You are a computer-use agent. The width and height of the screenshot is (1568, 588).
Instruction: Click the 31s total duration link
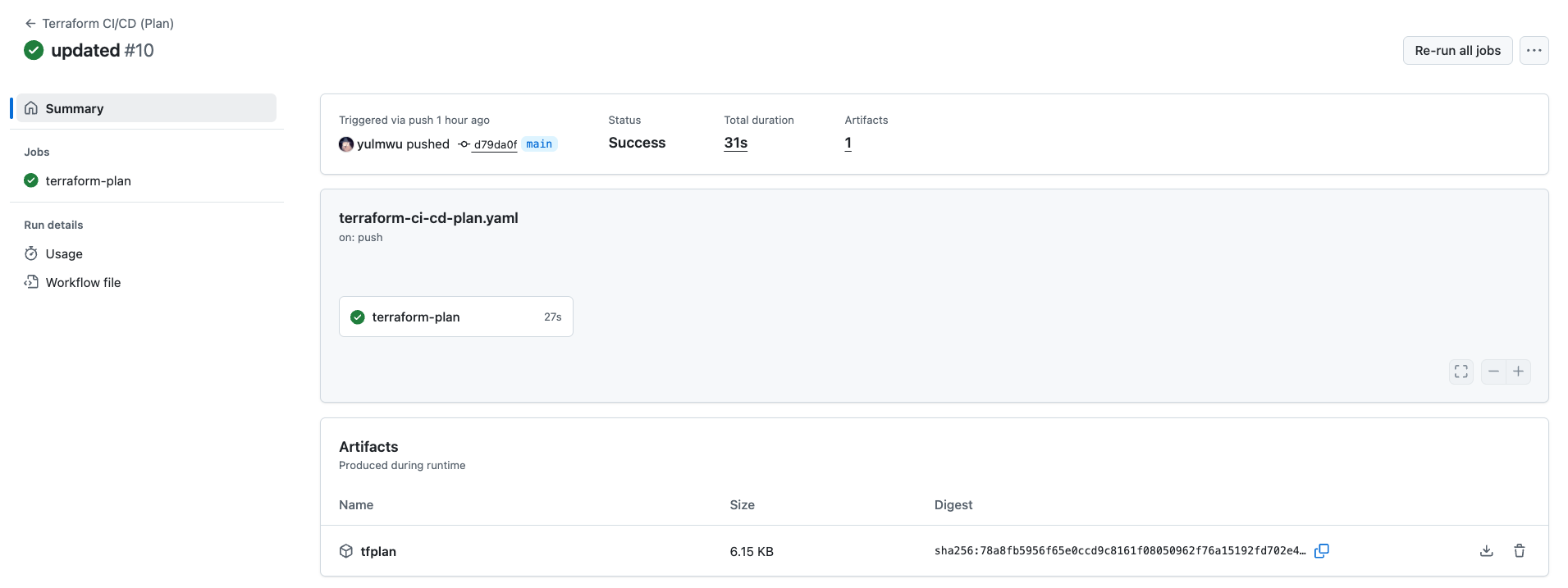pos(736,143)
